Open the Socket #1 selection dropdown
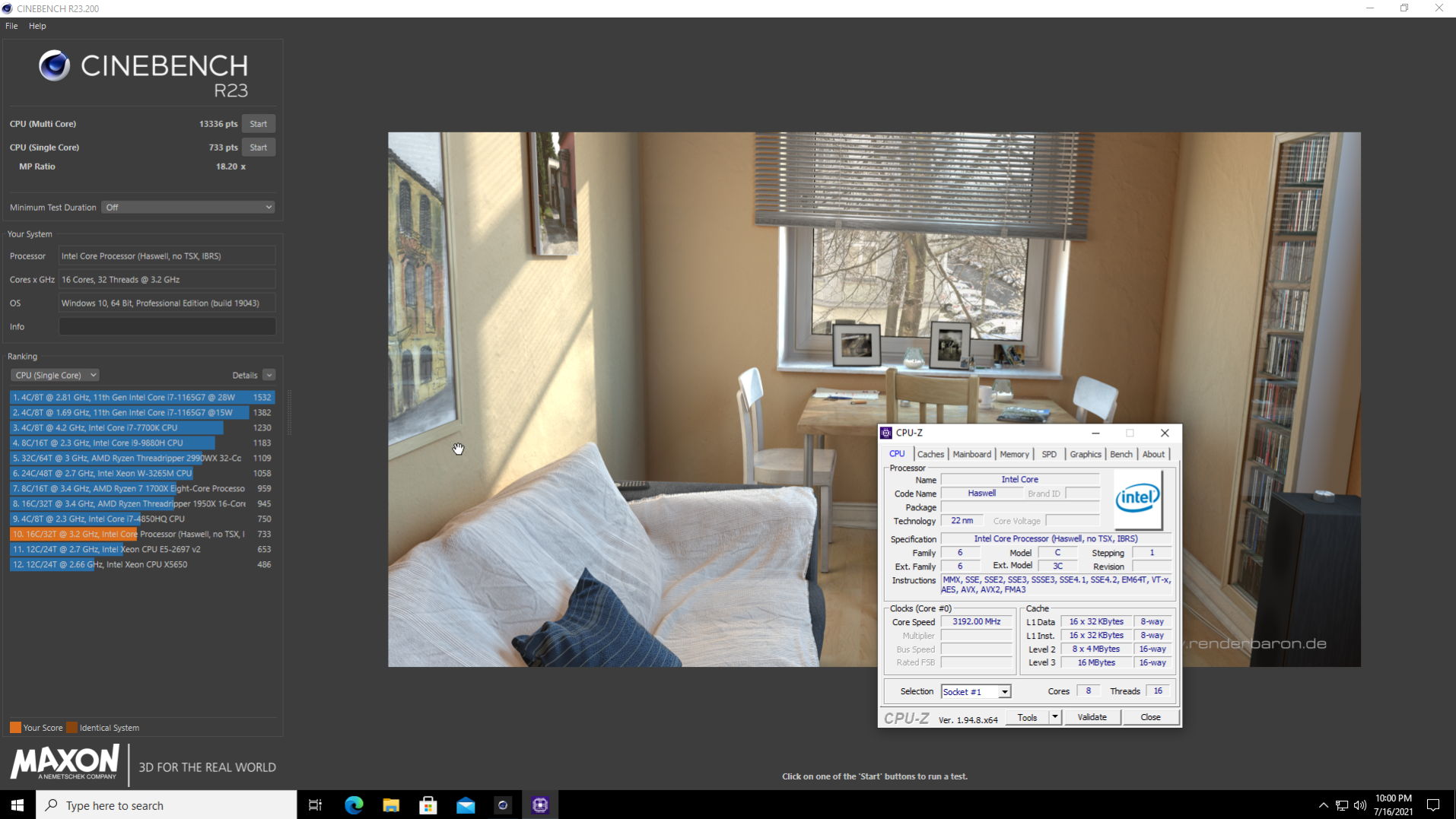The image size is (1456, 819). pyautogui.click(x=975, y=692)
